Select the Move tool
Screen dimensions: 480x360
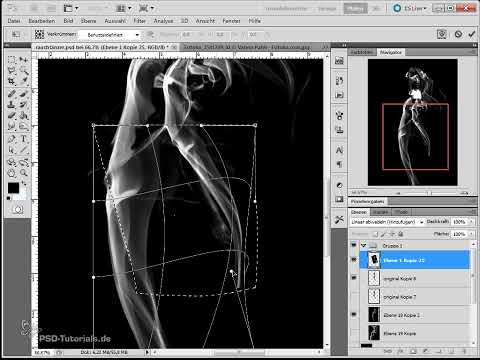(23, 60)
